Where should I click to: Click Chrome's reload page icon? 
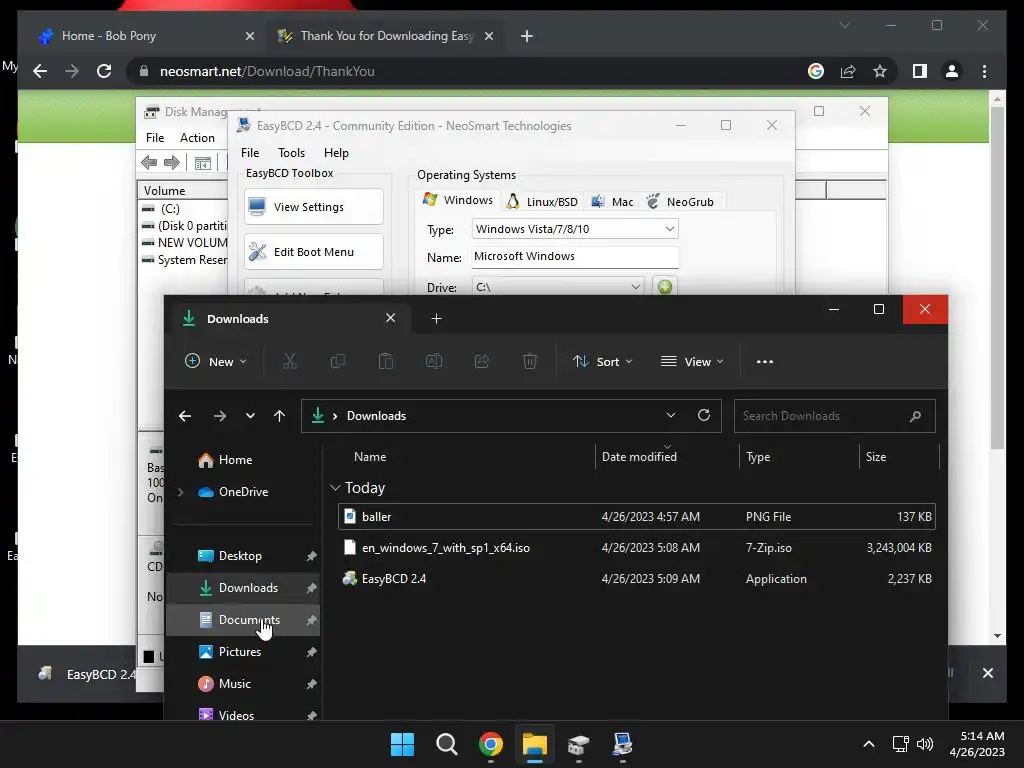[104, 71]
